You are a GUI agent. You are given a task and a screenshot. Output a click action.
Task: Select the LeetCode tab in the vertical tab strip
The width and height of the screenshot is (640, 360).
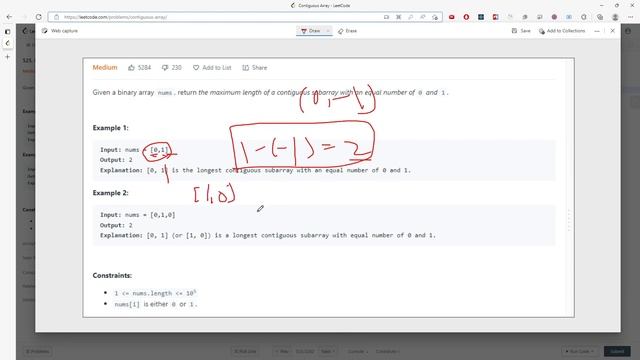pos(7,43)
